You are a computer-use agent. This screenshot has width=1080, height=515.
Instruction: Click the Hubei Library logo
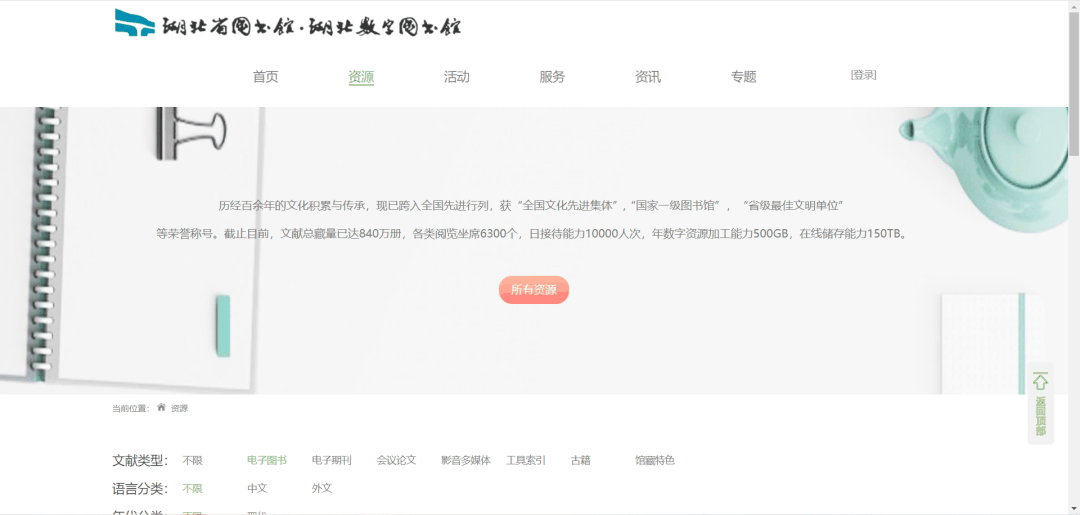point(288,23)
